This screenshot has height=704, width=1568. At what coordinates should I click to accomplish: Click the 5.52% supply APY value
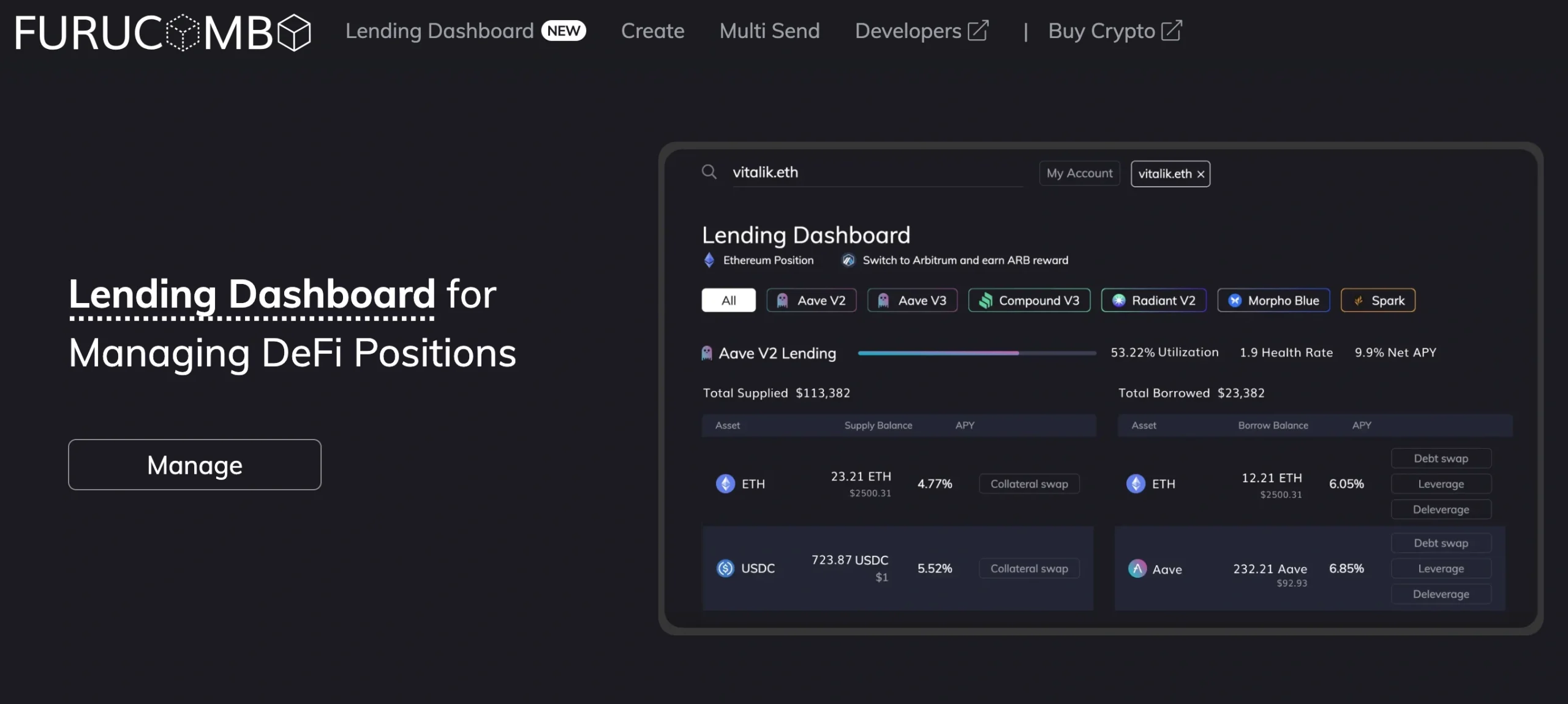click(x=935, y=568)
